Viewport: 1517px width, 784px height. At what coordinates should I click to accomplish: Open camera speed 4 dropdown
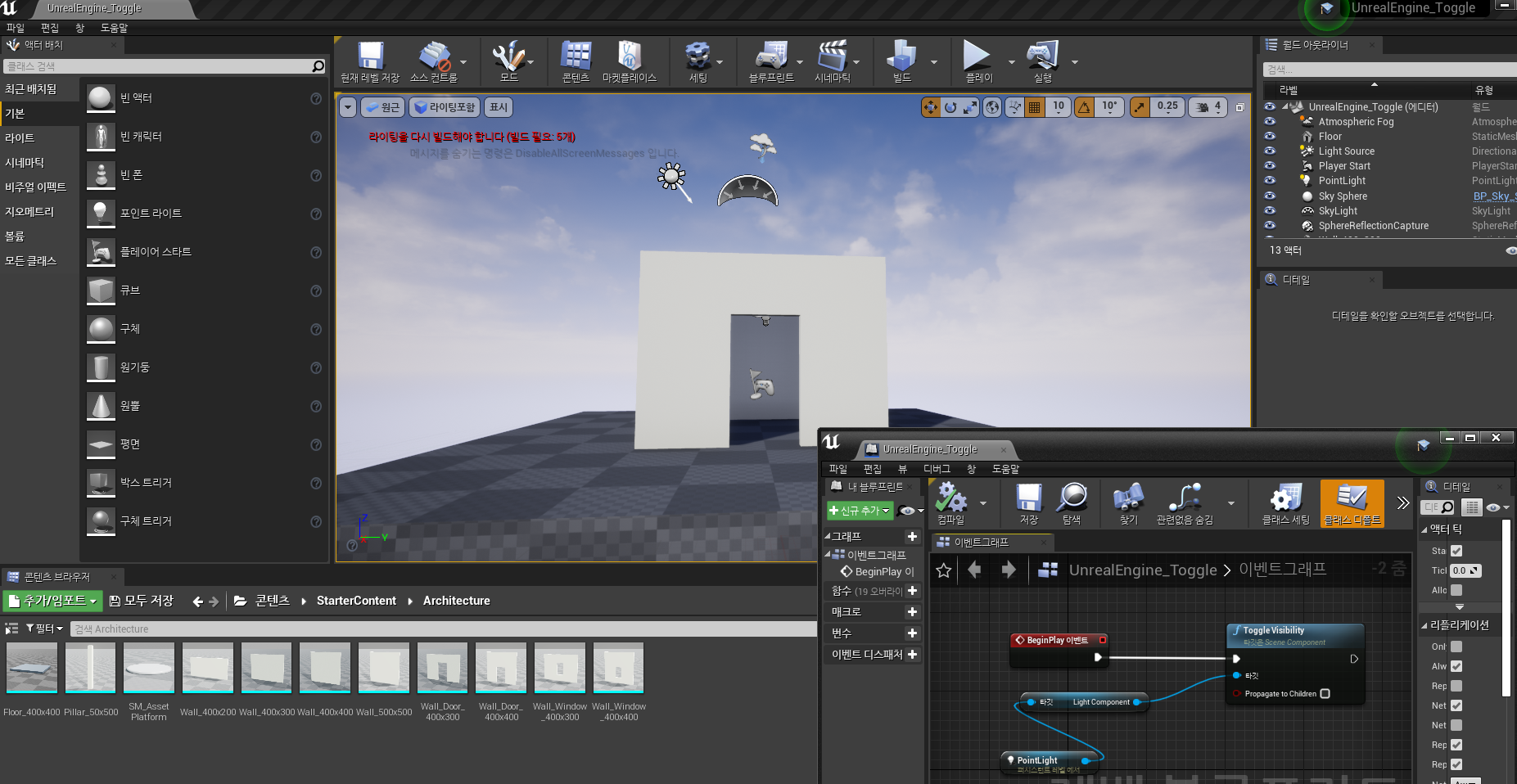coord(1208,107)
